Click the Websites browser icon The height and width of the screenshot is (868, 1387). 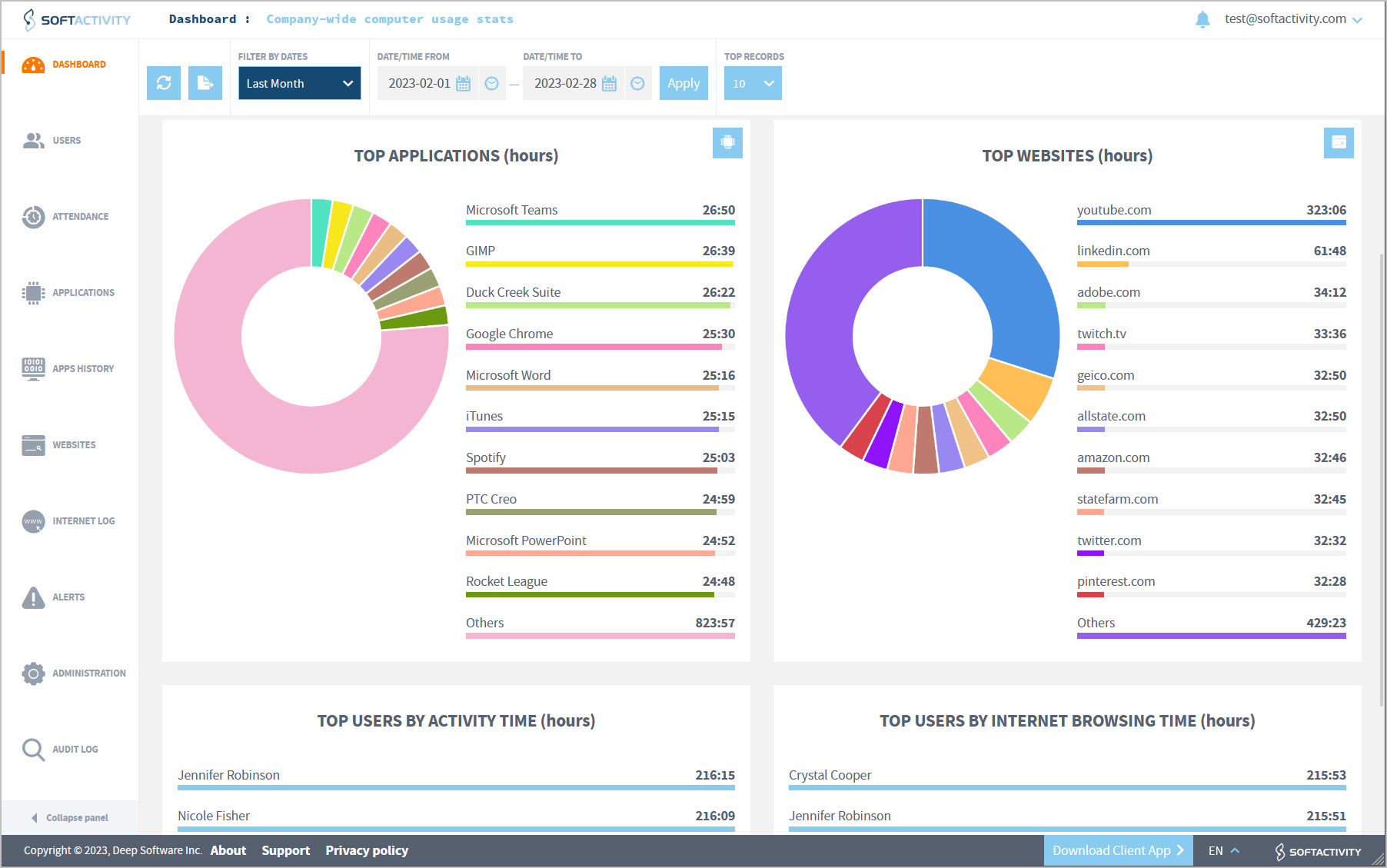coord(33,445)
